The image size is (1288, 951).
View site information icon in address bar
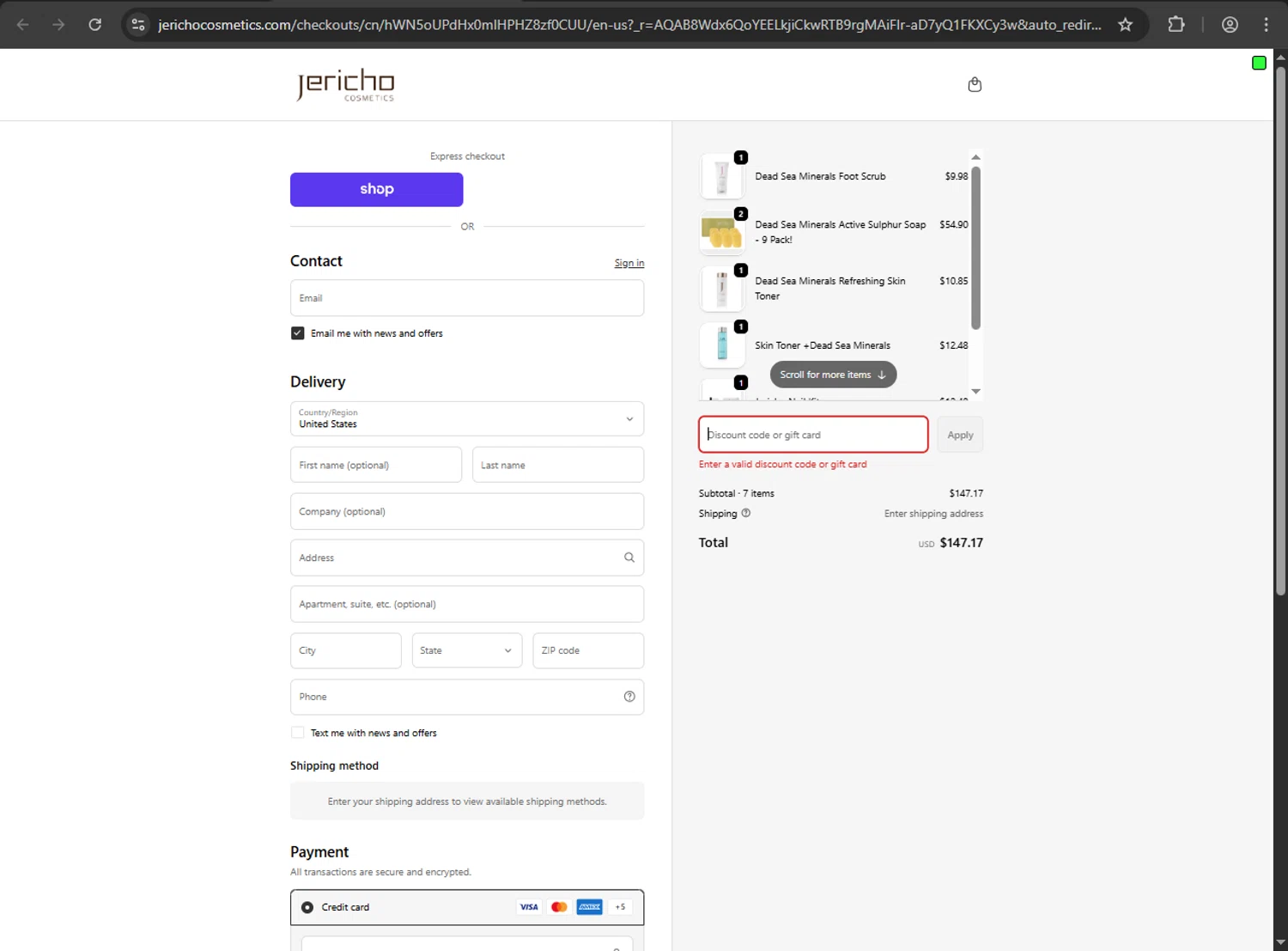pos(138,25)
